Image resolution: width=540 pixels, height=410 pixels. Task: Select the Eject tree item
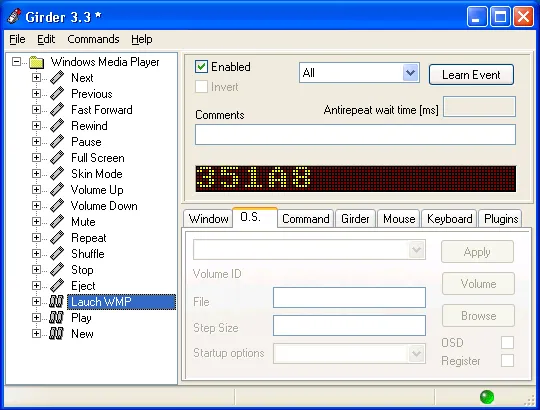click(83, 286)
